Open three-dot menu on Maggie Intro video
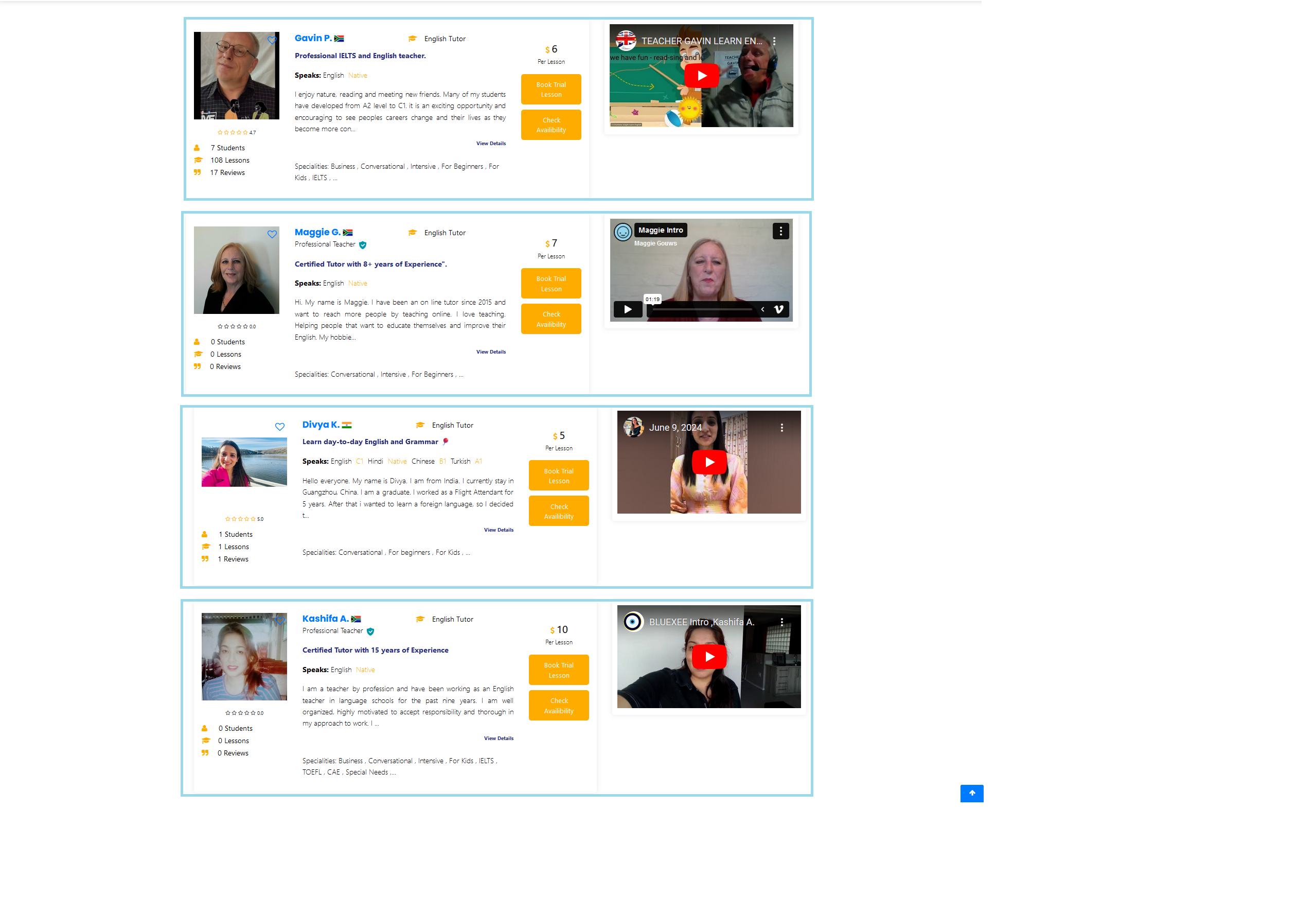 tap(780, 231)
